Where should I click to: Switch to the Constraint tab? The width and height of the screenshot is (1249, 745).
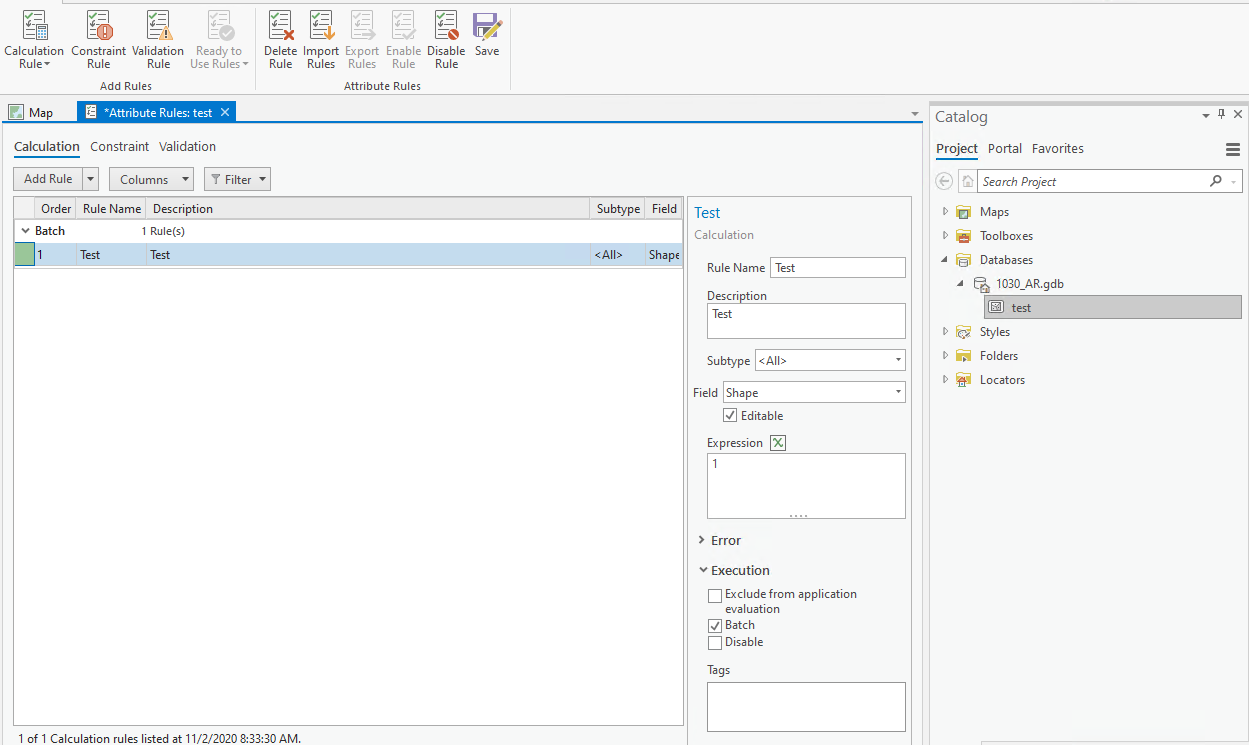[x=119, y=147]
